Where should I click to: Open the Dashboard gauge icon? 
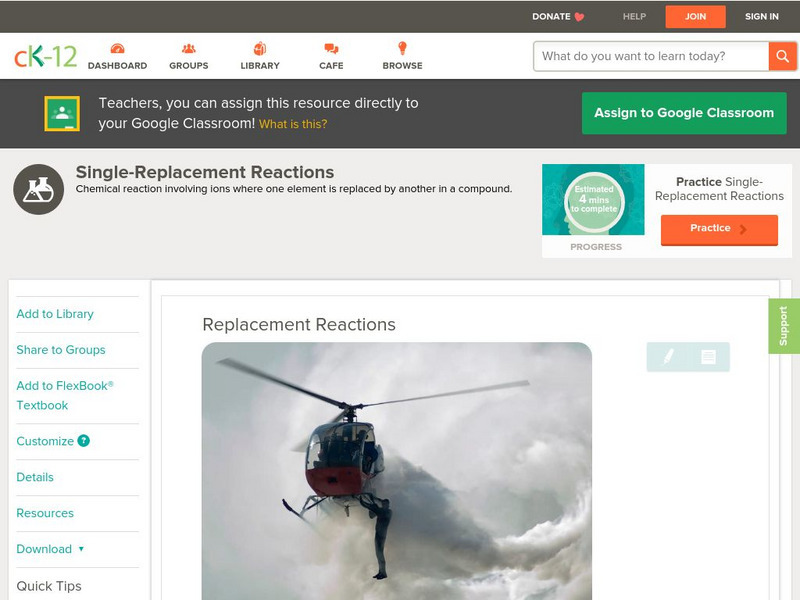pos(117,48)
